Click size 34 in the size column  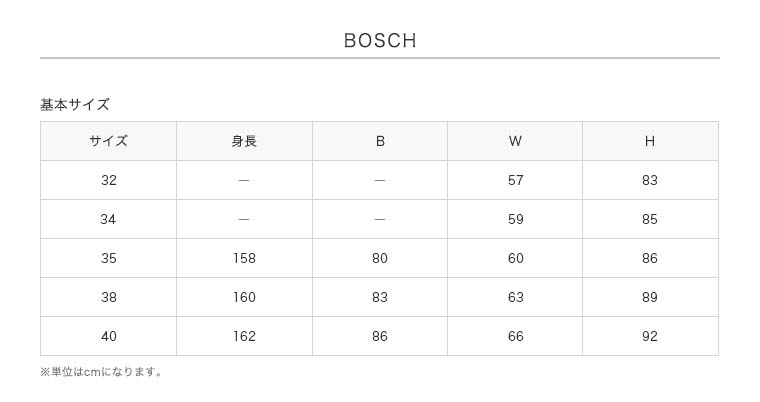pyautogui.click(x=108, y=219)
